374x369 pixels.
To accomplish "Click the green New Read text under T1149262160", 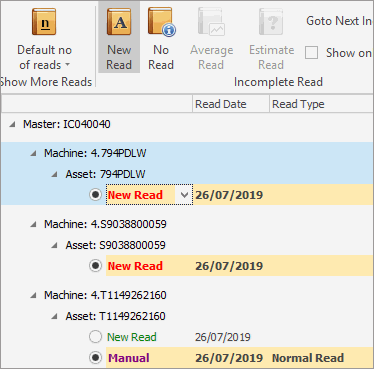I will (132, 337).
